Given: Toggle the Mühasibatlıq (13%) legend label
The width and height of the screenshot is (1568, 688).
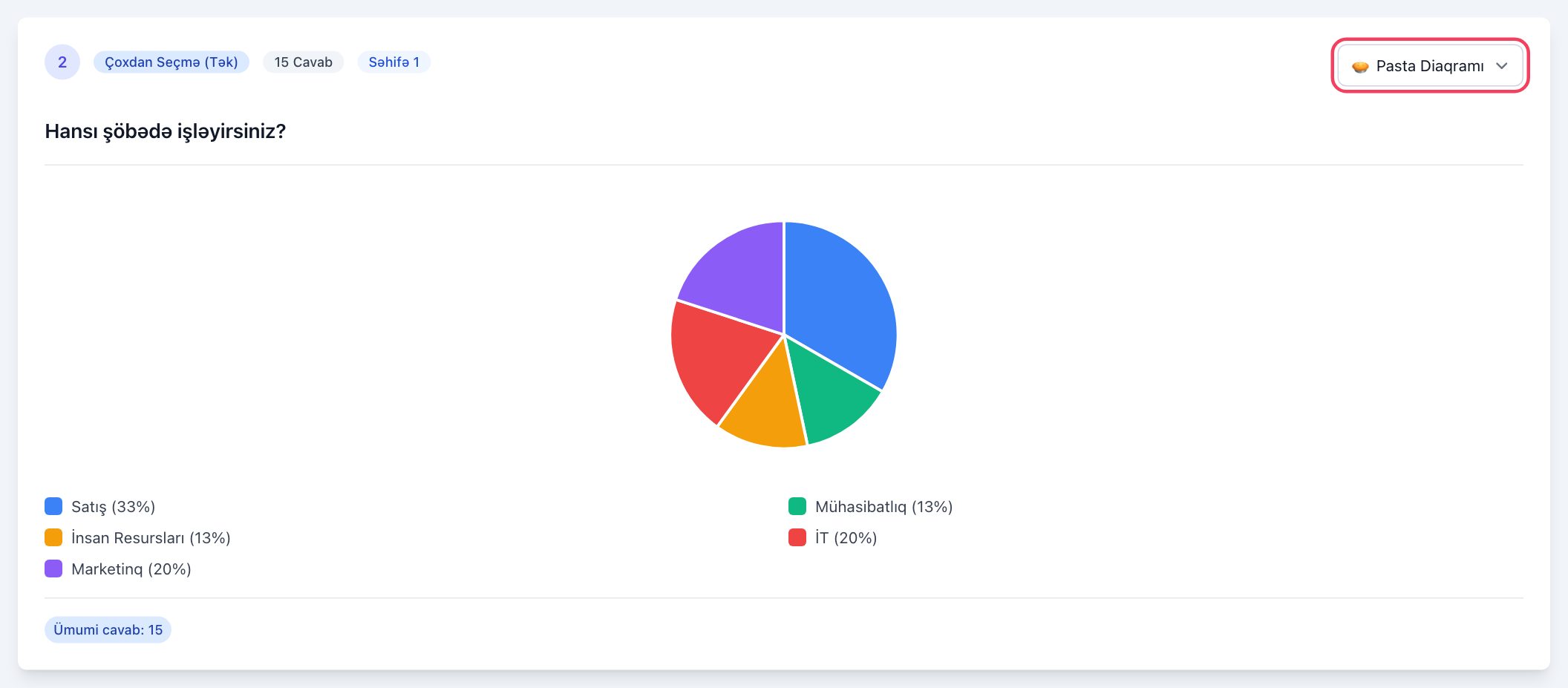Looking at the screenshot, I should [884, 507].
